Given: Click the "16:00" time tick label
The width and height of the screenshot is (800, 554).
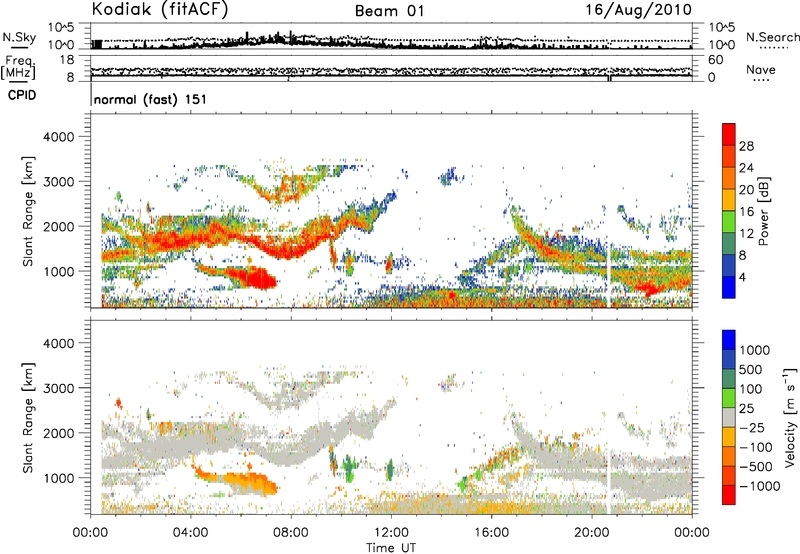Looking at the screenshot, I should tap(491, 533).
